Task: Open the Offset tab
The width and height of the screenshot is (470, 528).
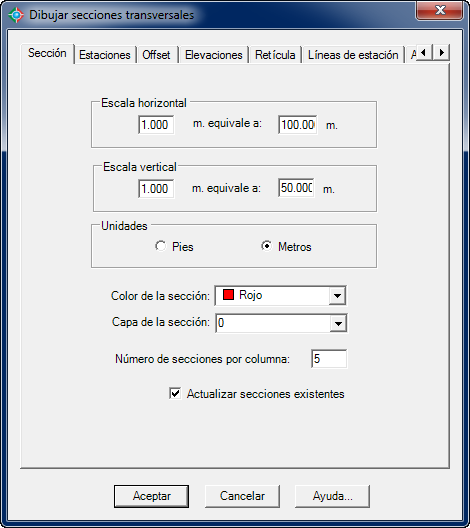Action: click(156, 55)
